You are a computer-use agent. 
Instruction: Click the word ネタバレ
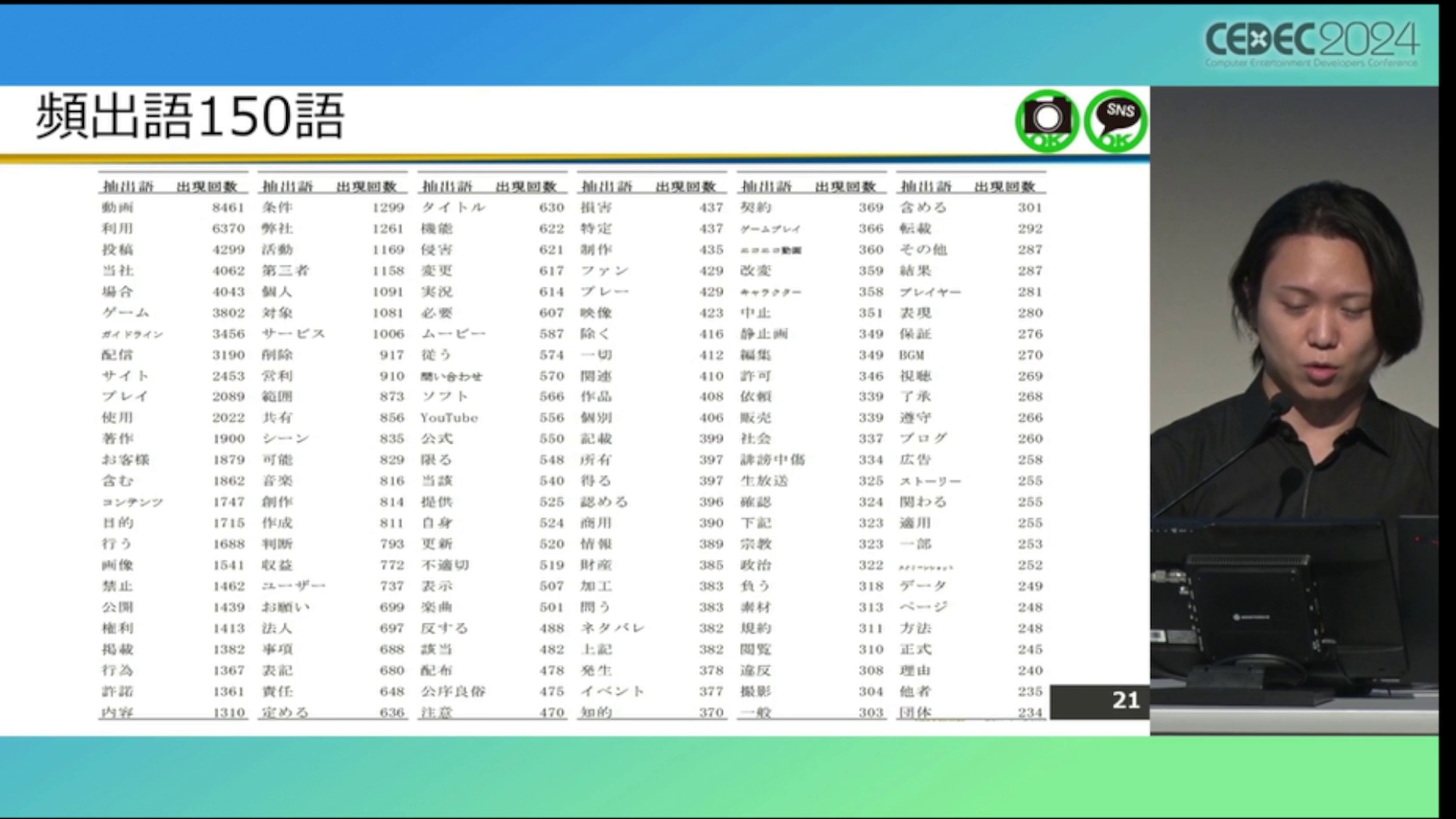point(612,628)
